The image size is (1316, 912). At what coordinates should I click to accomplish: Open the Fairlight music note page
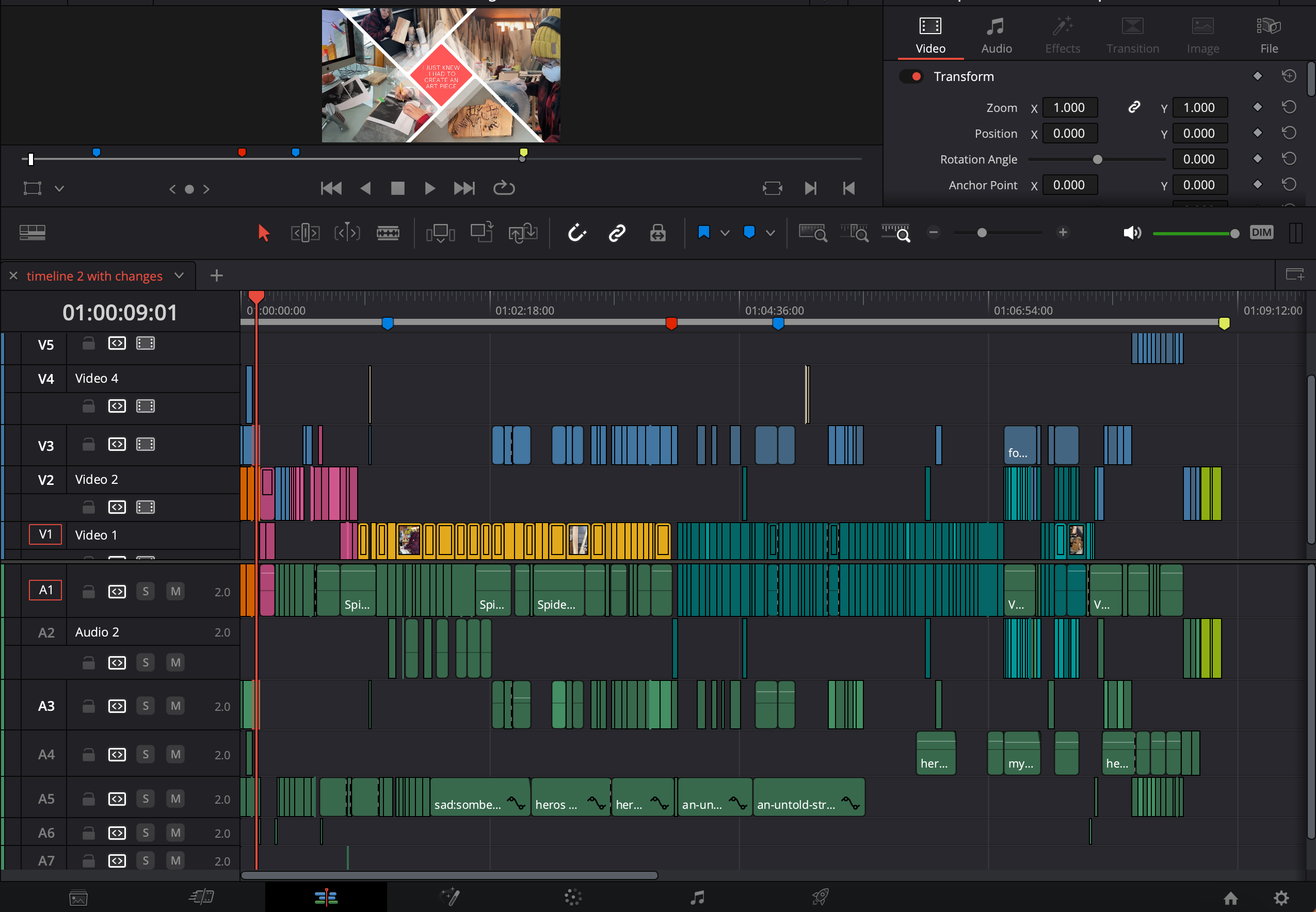pos(696,897)
